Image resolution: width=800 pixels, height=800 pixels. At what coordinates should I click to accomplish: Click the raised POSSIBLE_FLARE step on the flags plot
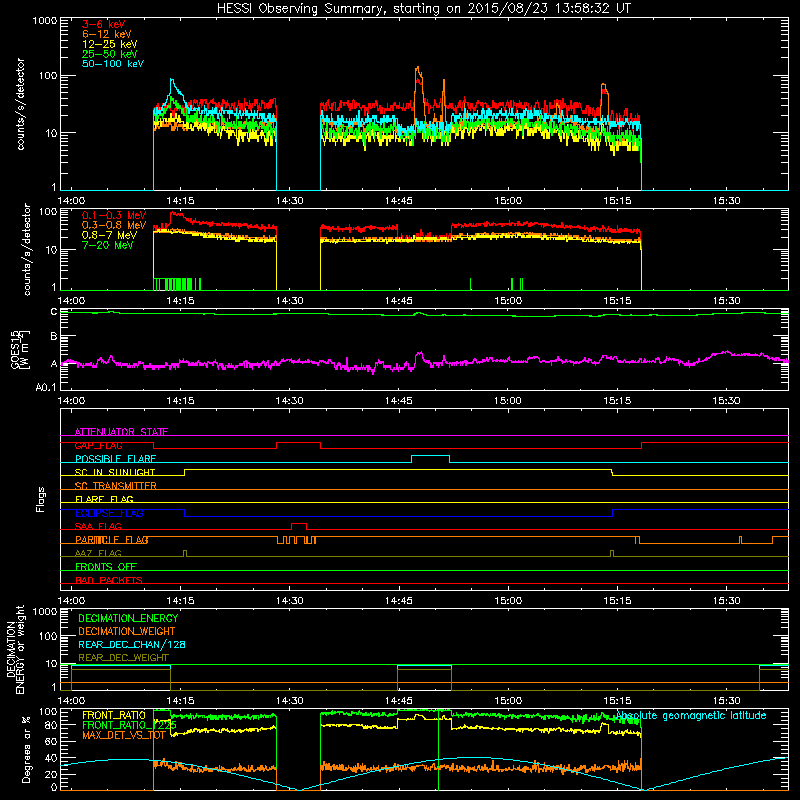(430, 456)
